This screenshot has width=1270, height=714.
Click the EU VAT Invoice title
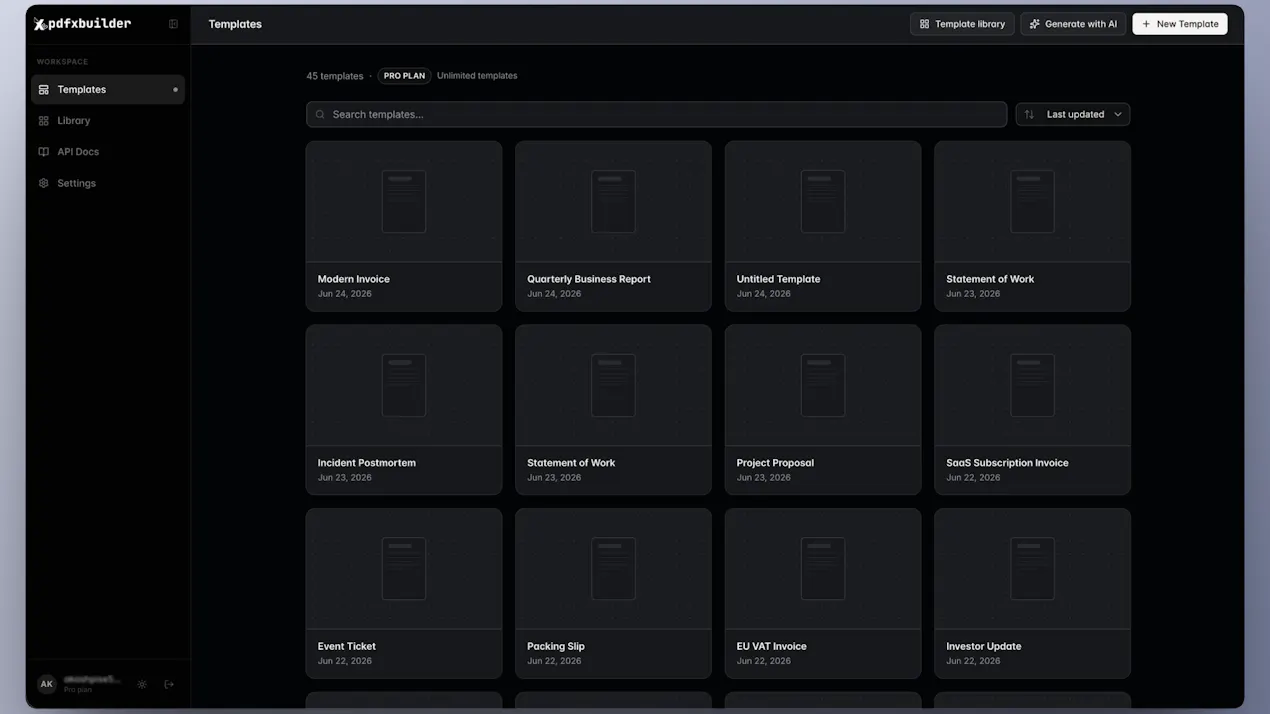tap(772, 646)
